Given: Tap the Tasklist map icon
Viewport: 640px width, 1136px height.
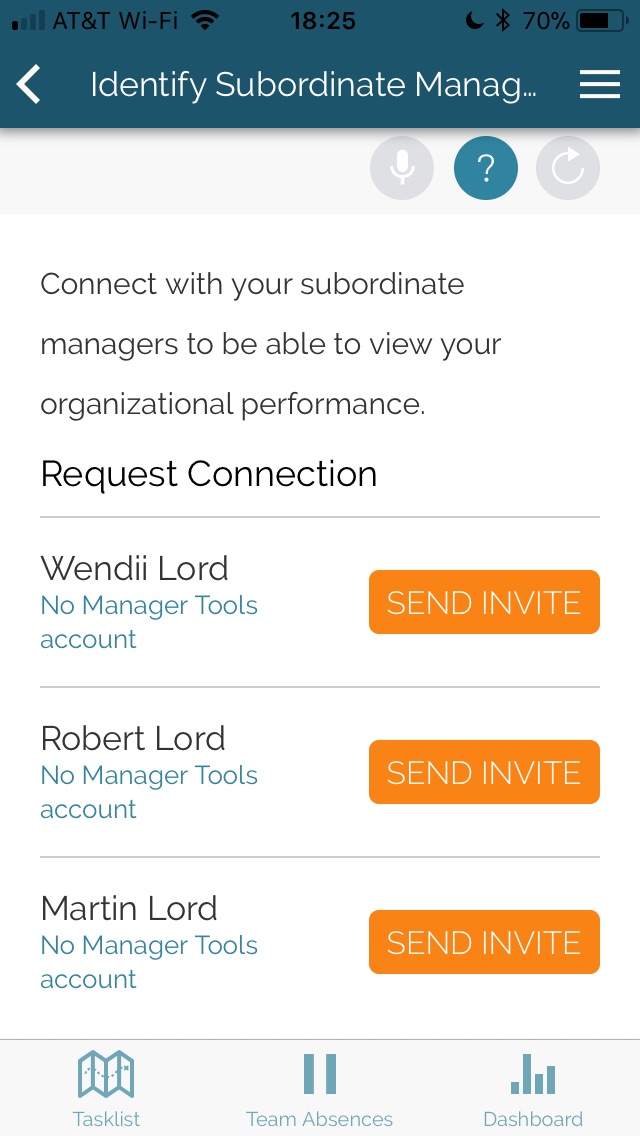Looking at the screenshot, I should coord(106,1074).
